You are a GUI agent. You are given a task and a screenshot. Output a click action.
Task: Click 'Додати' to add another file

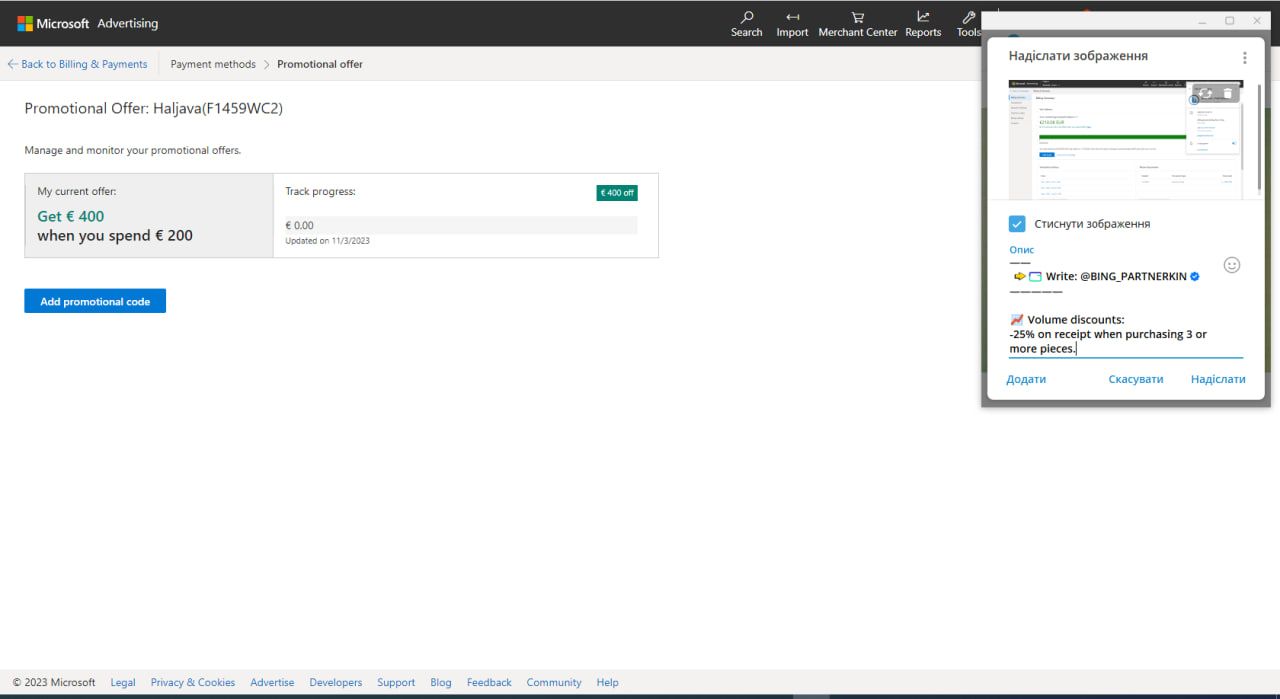click(x=1026, y=379)
